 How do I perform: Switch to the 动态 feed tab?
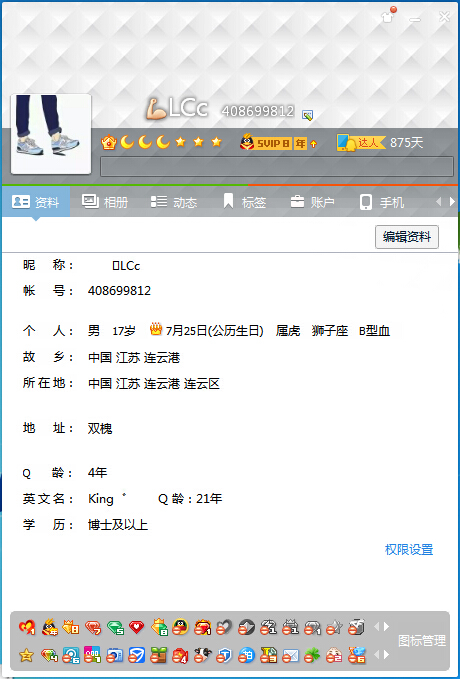point(173,202)
